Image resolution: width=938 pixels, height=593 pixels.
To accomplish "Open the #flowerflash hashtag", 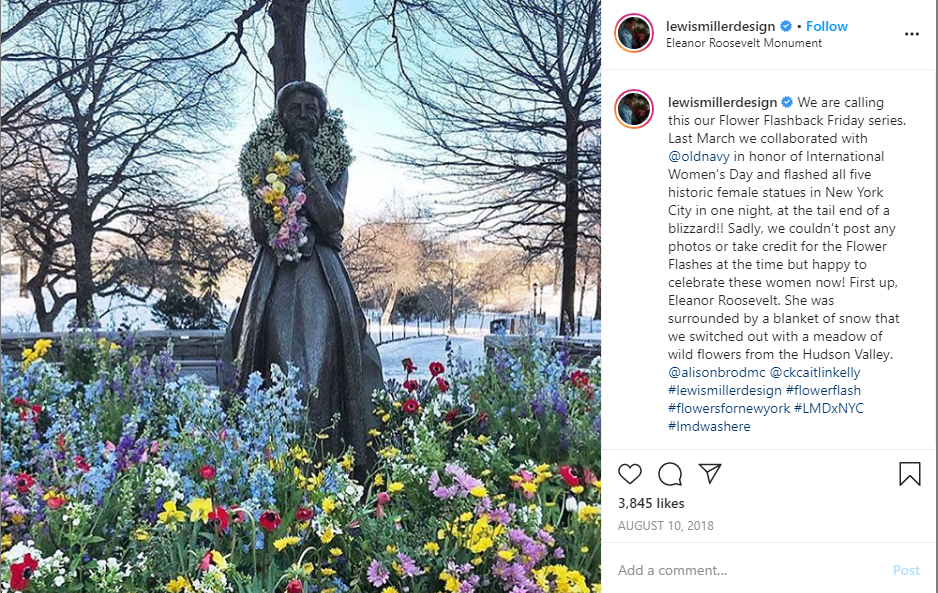I will click(x=823, y=390).
